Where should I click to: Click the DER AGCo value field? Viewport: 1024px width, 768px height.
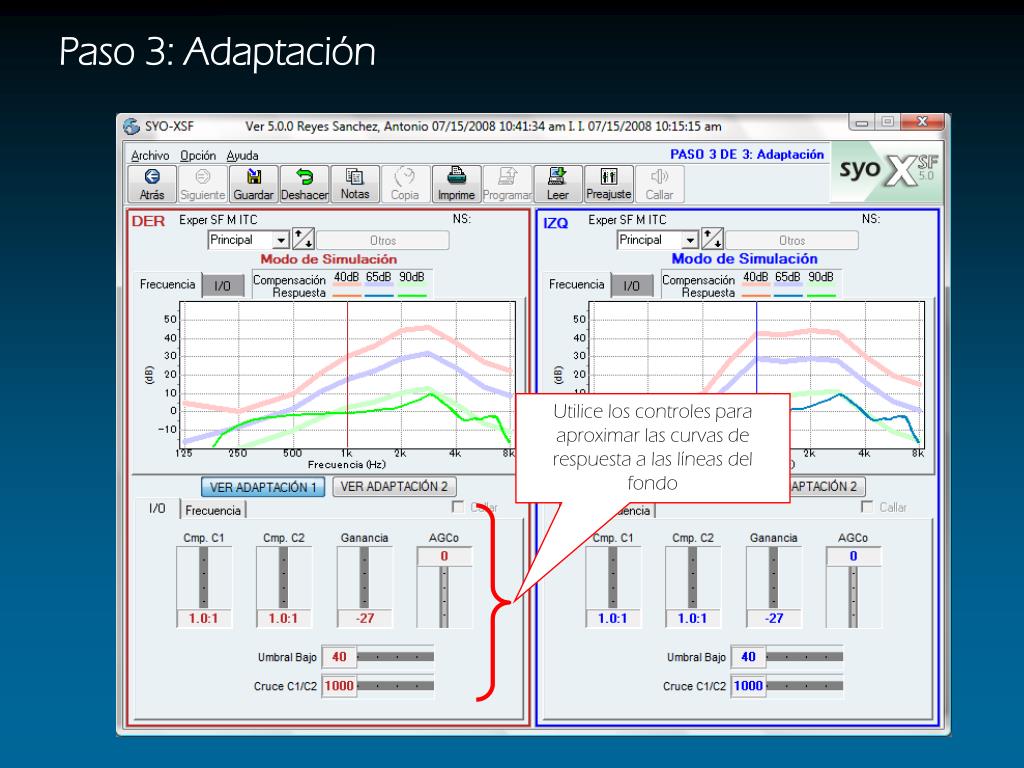coord(444,556)
